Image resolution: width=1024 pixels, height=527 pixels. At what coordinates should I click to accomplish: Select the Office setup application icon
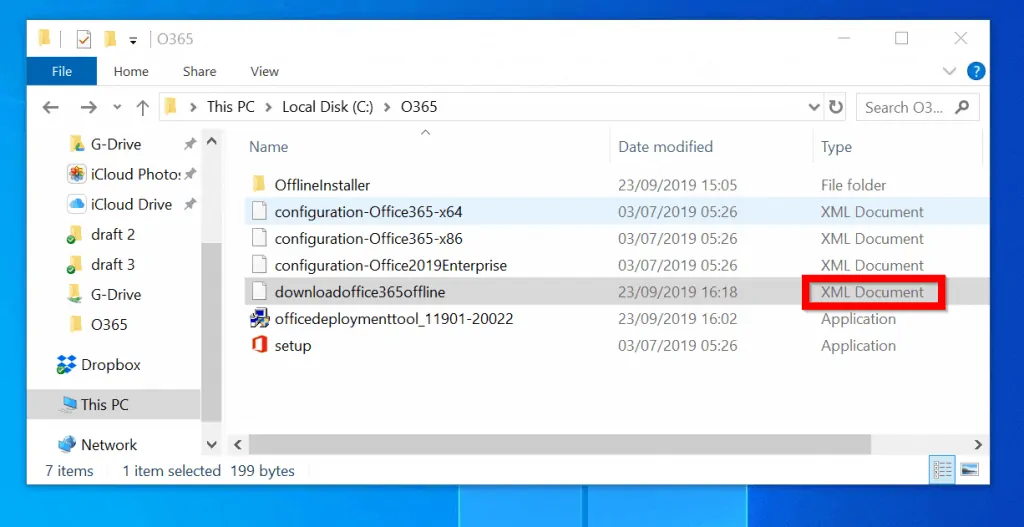pyautogui.click(x=260, y=345)
